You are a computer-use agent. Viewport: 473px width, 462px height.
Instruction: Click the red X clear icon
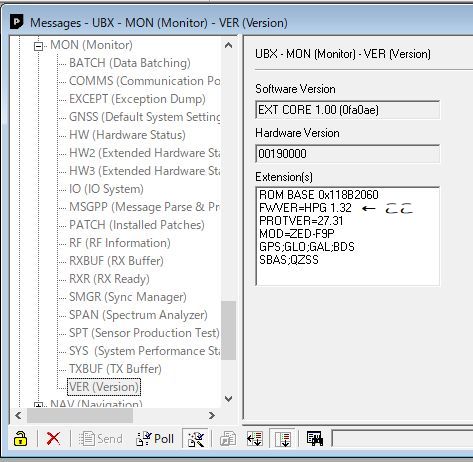coord(53,439)
